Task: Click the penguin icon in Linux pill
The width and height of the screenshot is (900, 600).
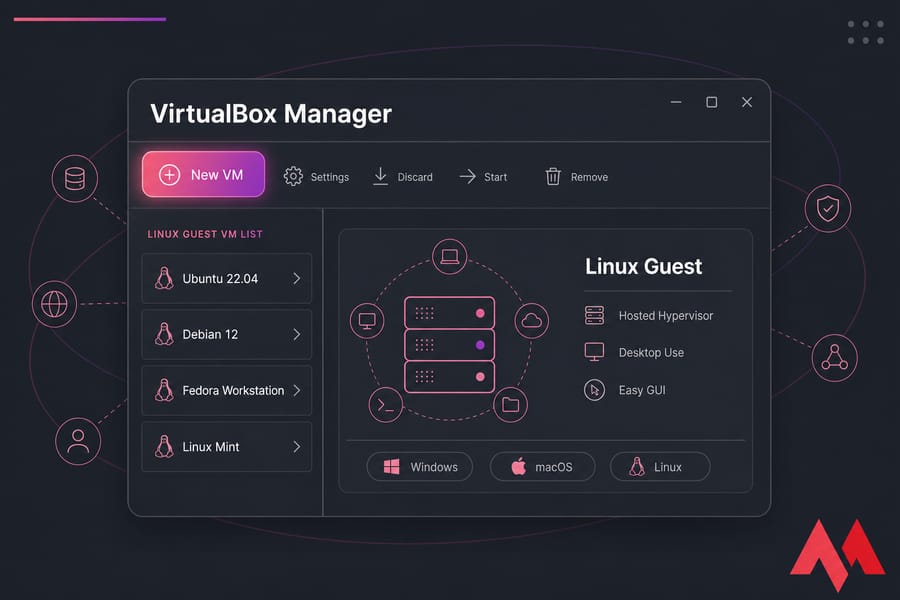Action: 637,466
